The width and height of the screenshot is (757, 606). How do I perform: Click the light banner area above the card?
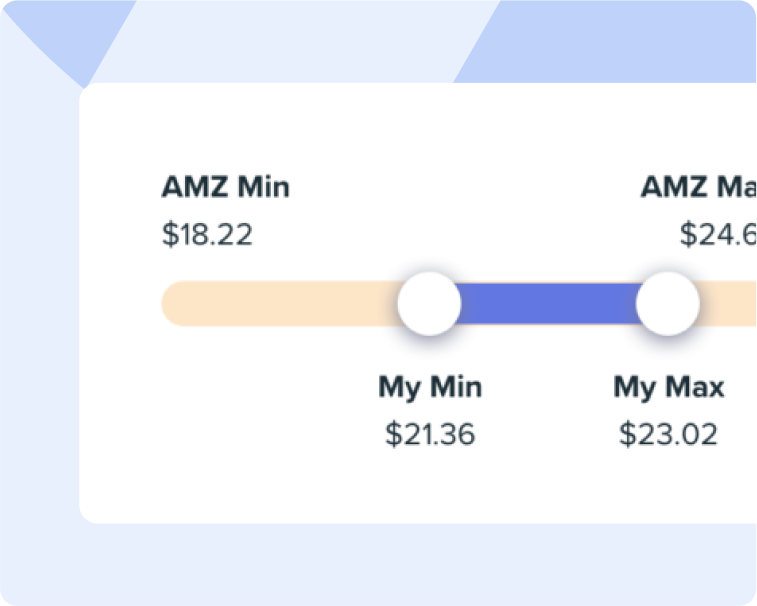coord(300,40)
